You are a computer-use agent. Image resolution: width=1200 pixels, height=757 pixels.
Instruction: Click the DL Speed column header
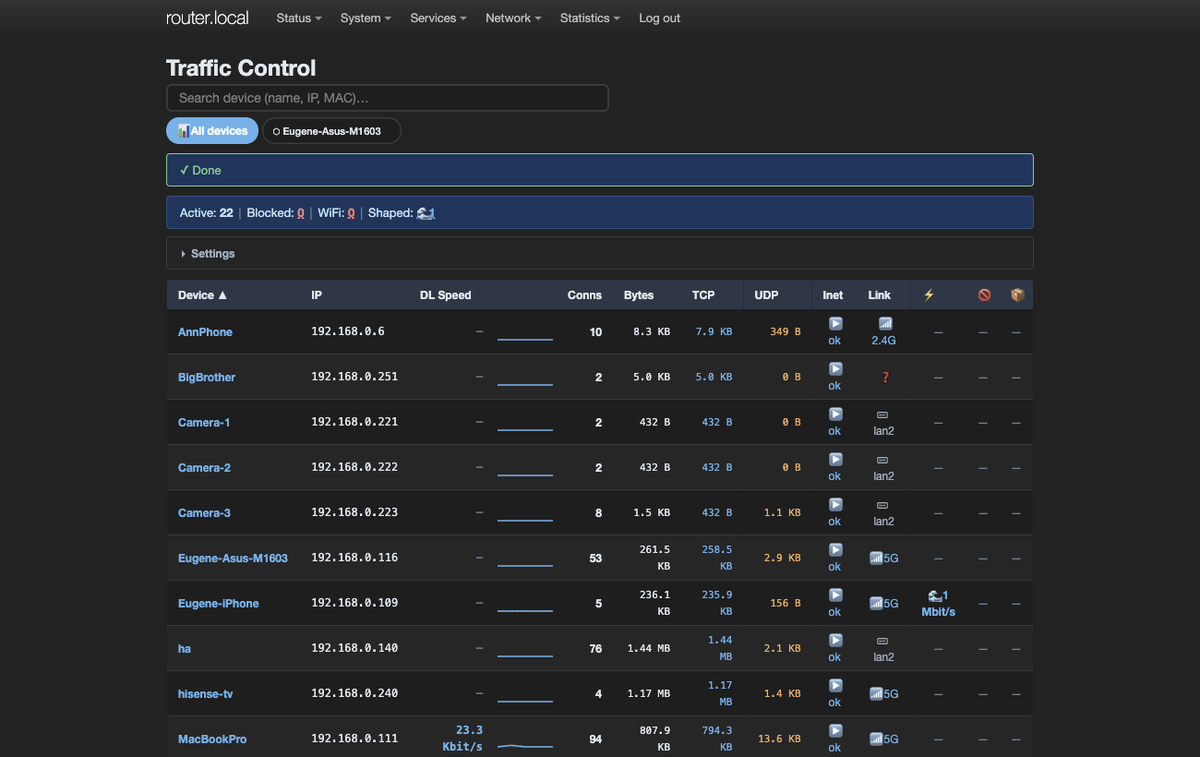tap(445, 295)
